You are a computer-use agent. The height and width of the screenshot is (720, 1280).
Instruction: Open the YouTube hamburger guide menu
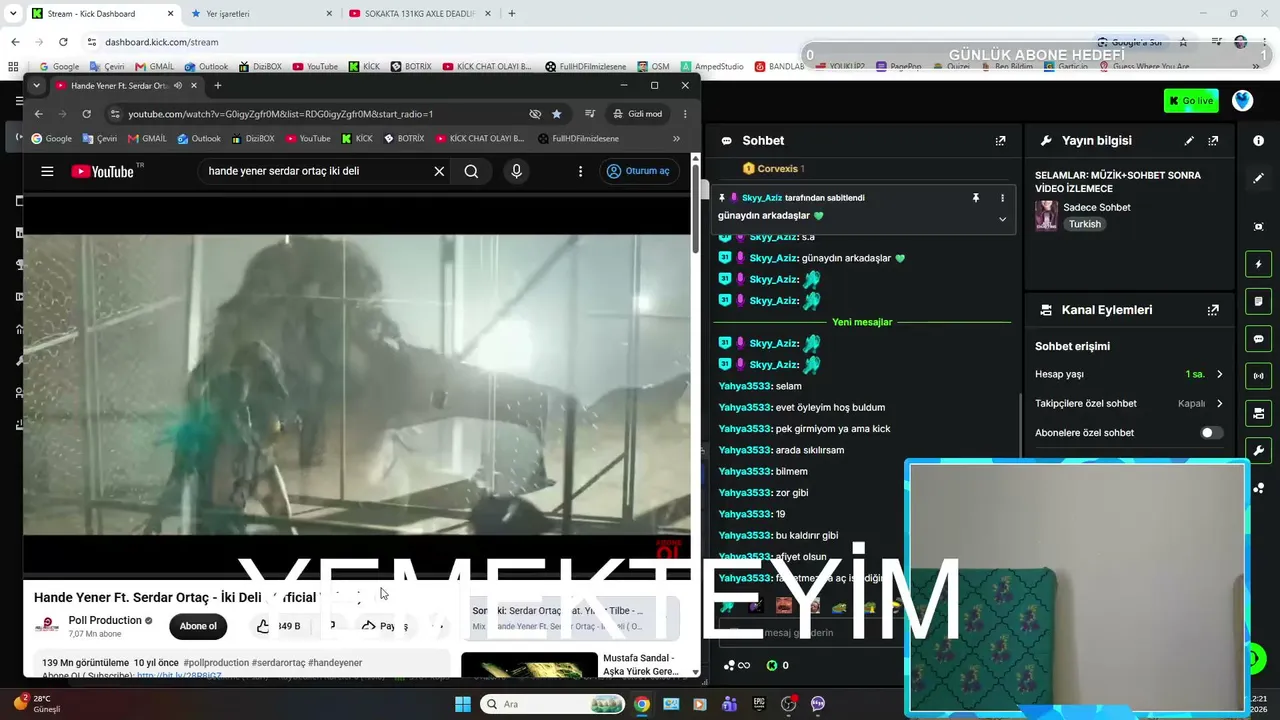pyautogui.click(x=47, y=171)
